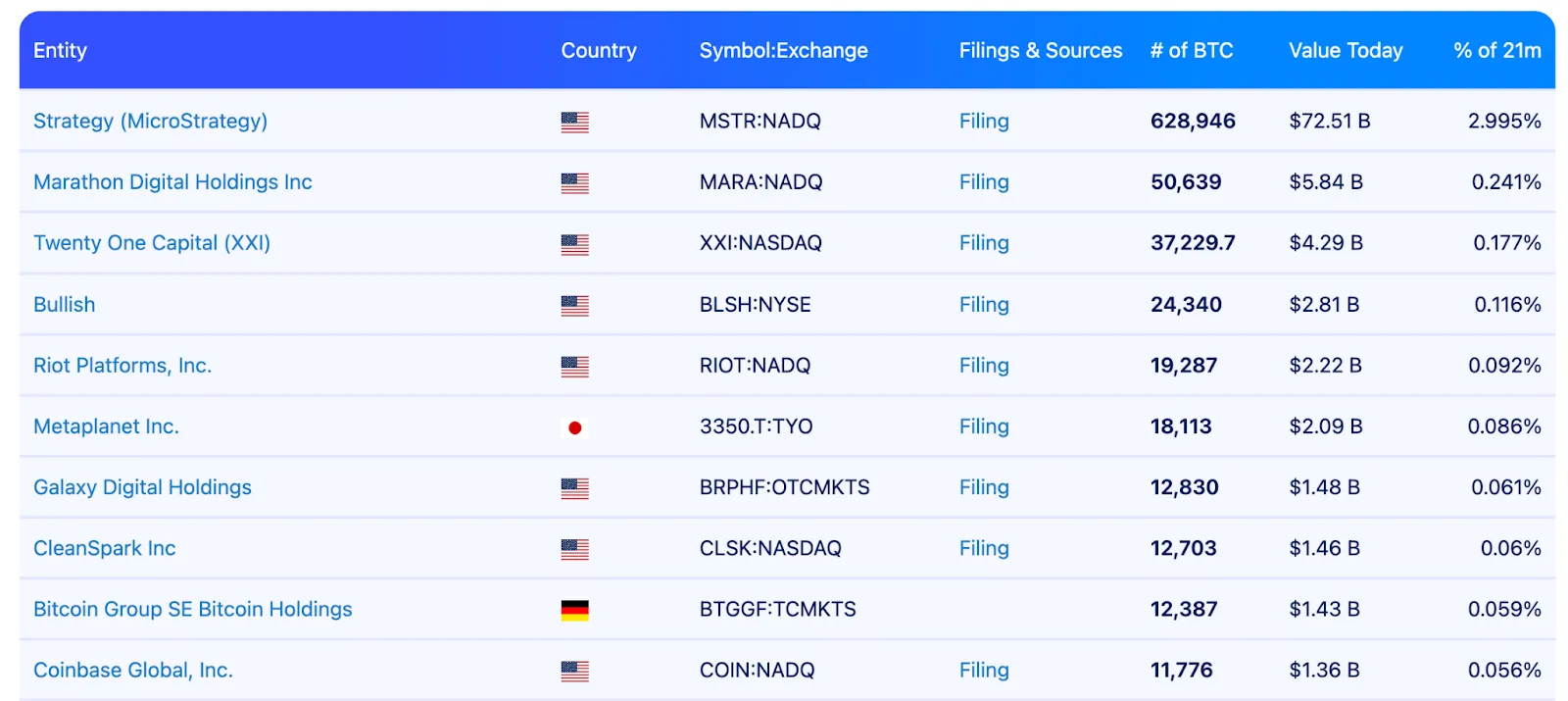Viewport: 1568px width, 701px height.
Task: Open Marathon Digital Holdings Inc link
Action: [x=172, y=181]
